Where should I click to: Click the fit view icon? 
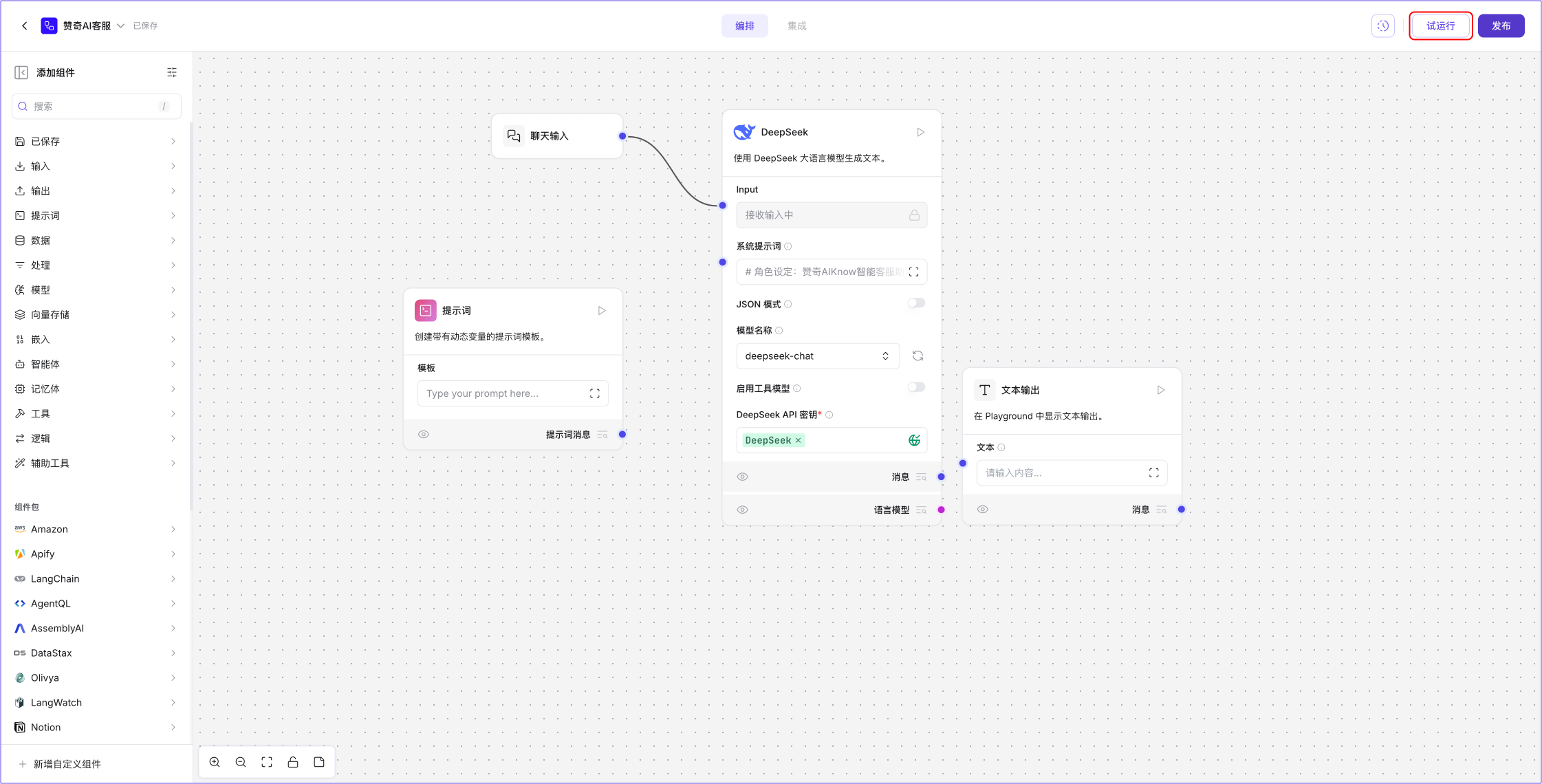(267, 762)
